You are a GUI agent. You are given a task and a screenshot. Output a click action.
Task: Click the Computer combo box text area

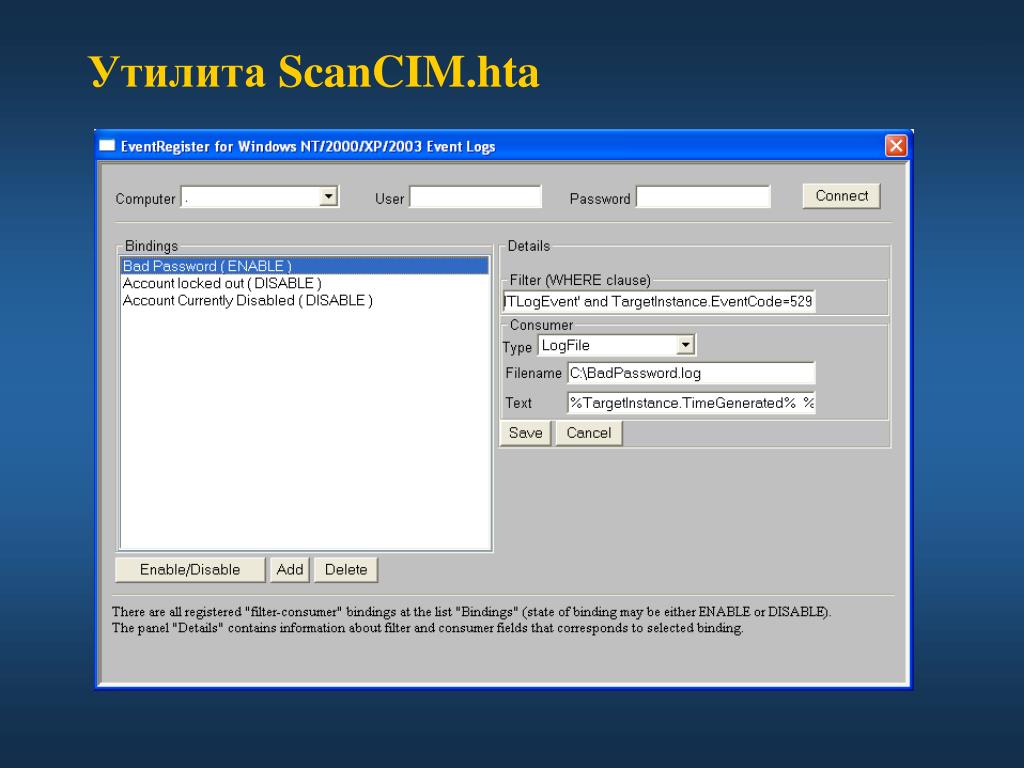[251, 197]
